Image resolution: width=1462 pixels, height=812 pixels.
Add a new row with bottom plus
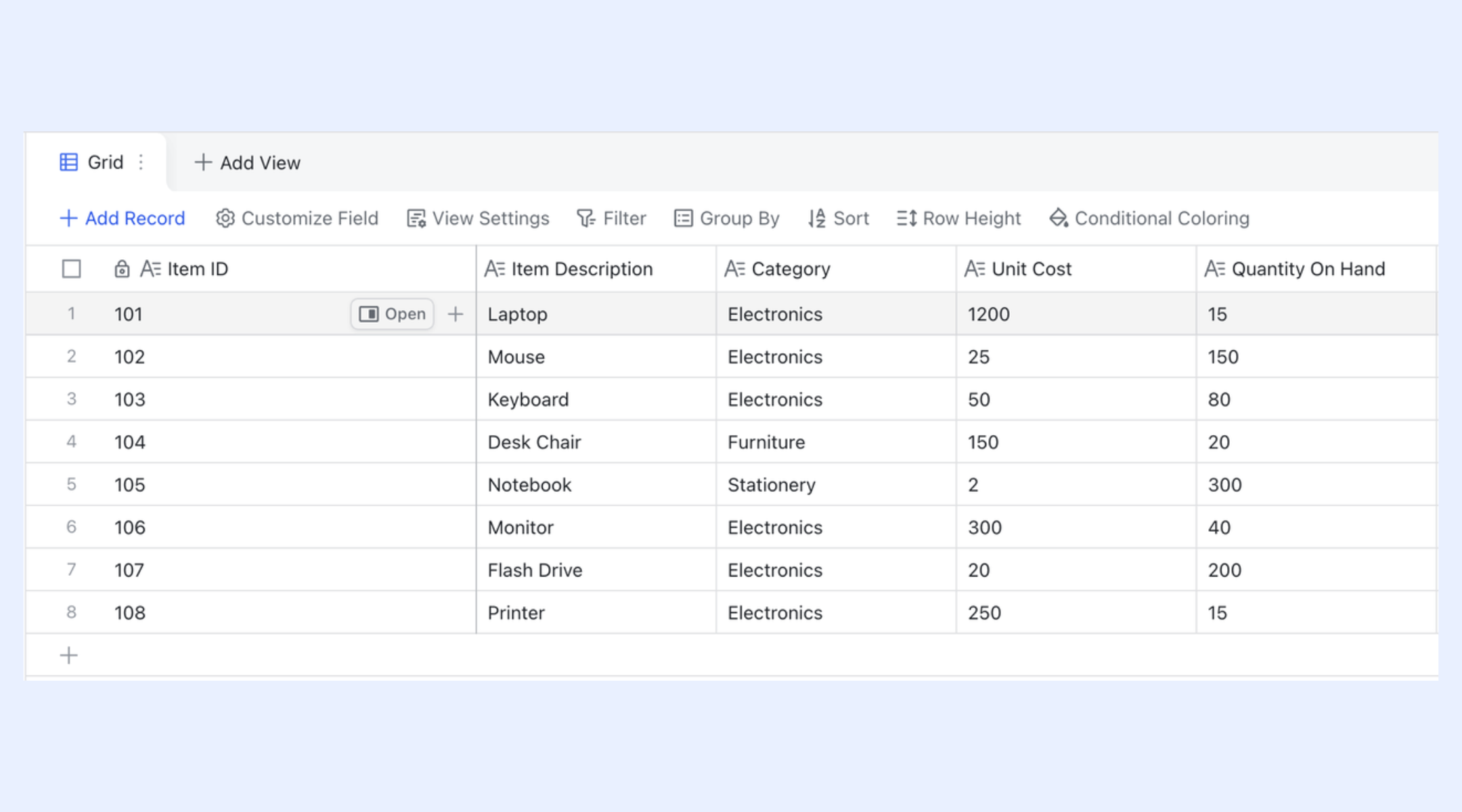coord(68,655)
